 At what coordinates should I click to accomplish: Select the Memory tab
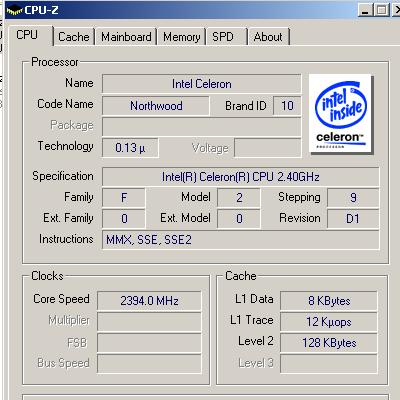(182, 37)
